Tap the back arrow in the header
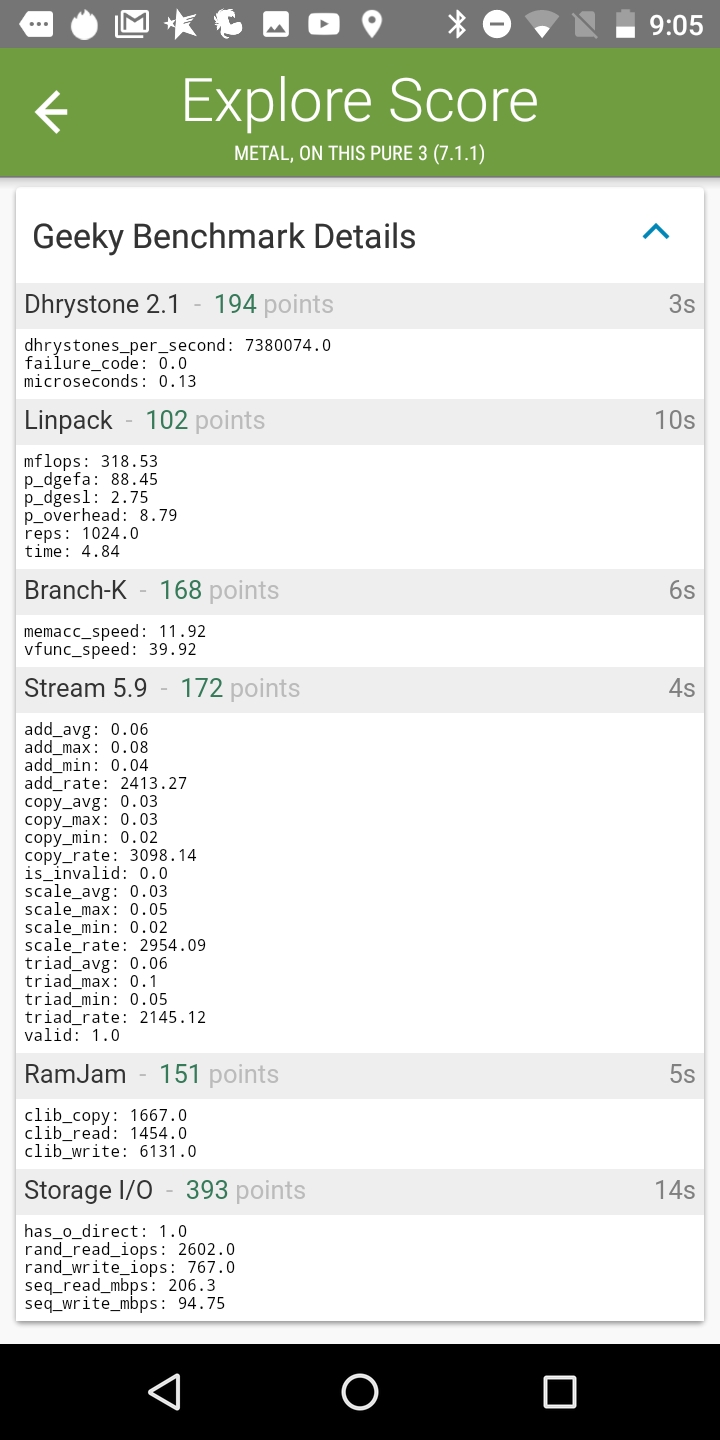720x1440 pixels. (51, 112)
